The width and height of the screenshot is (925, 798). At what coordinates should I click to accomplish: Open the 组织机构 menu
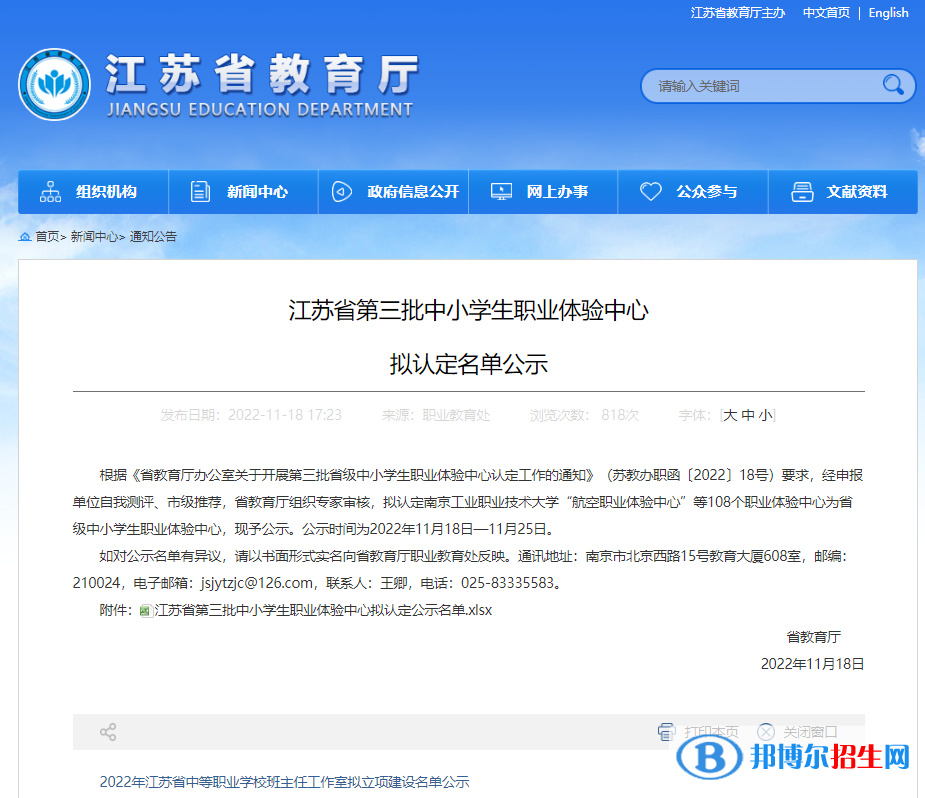click(x=93, y=192)
